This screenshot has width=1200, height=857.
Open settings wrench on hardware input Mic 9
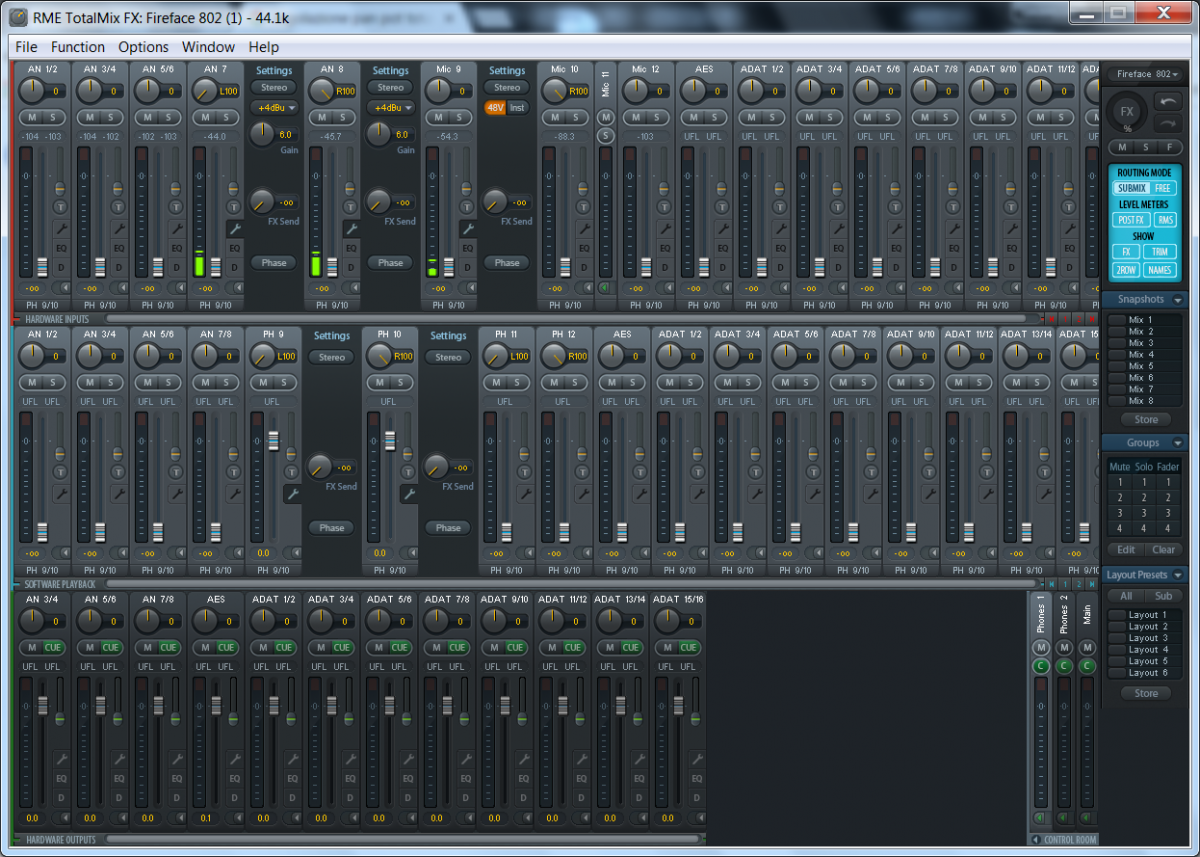pyautogui.click(x=467, y=228)
